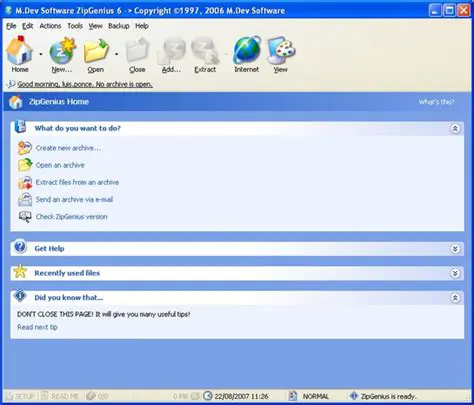
Task: Click the SETUP status bar item
Action: [x=20, y=396]
